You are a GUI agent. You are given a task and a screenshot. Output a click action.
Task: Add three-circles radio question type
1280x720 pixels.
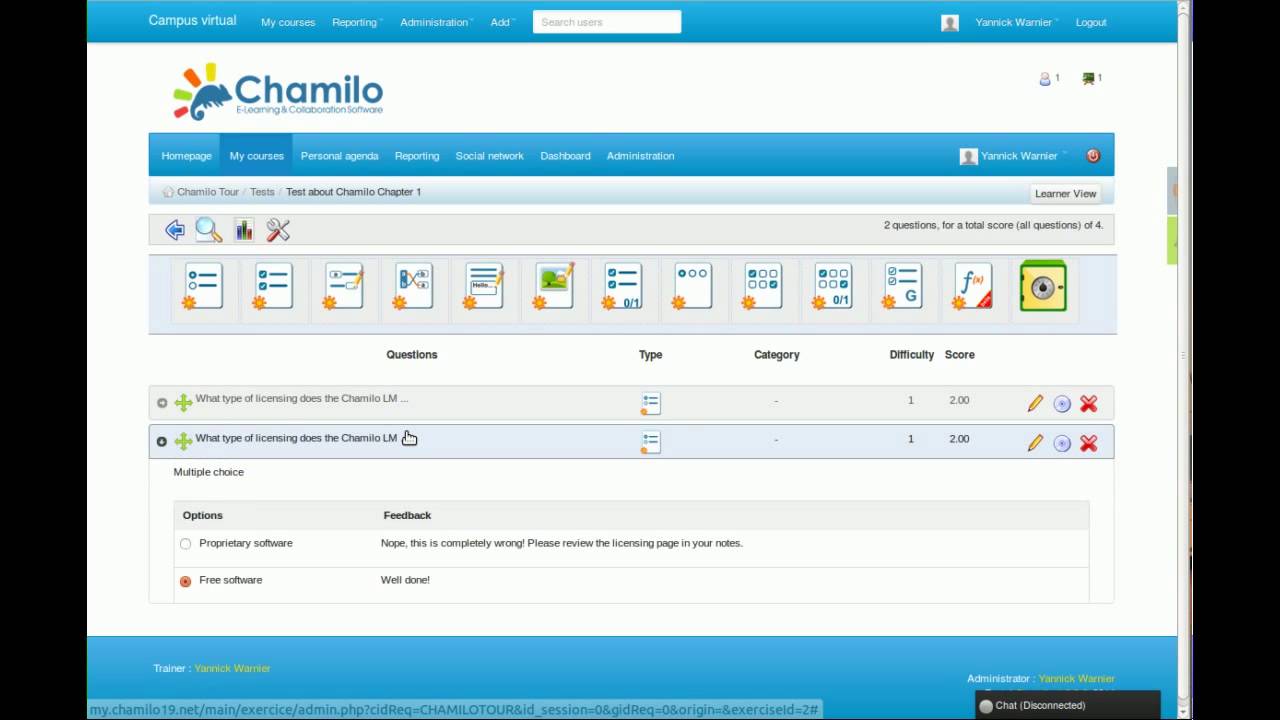tap(692, 286)
